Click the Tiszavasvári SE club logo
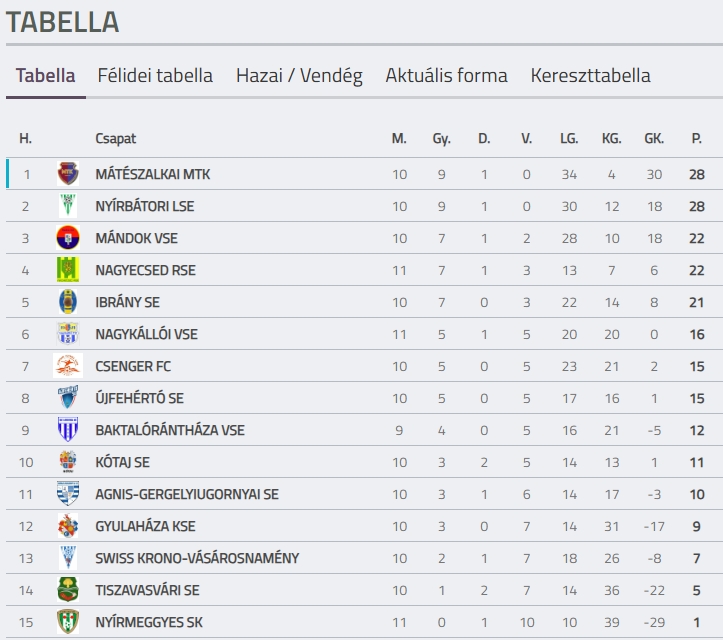This screenshot has height=640, width=723. tap(67, 590)
